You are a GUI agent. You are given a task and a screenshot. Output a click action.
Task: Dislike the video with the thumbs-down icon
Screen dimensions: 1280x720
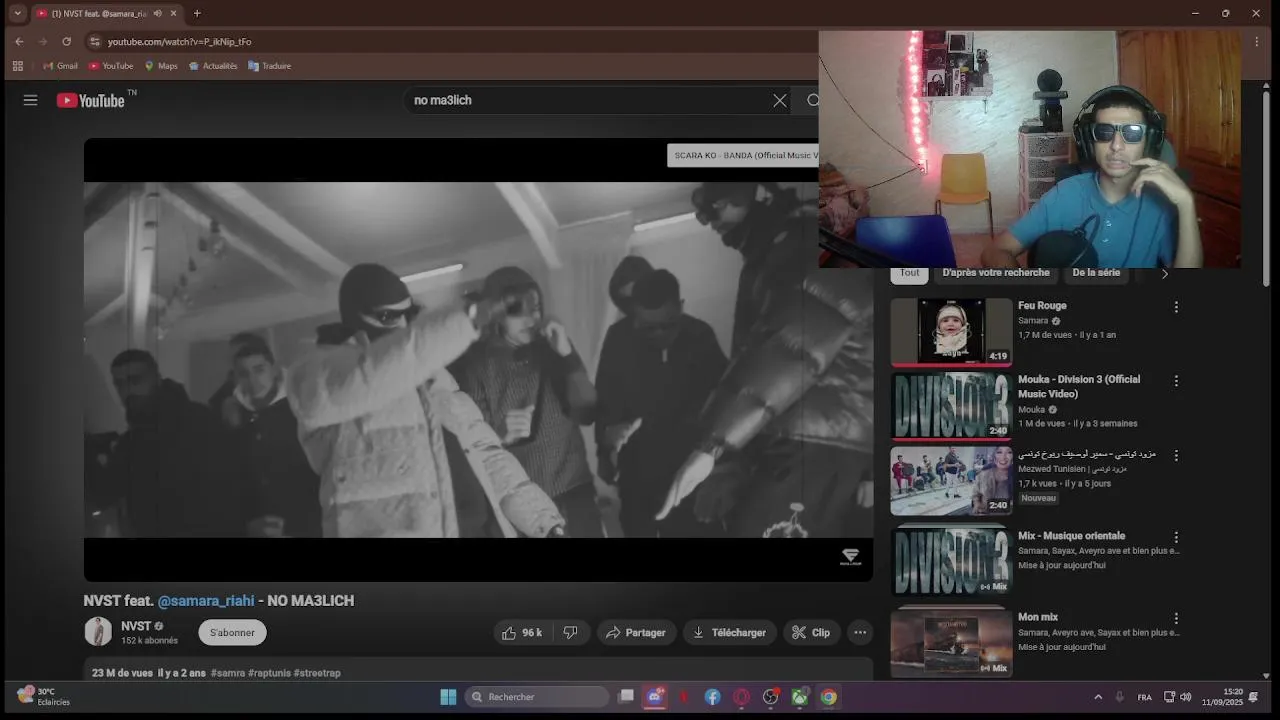[570, 632]
